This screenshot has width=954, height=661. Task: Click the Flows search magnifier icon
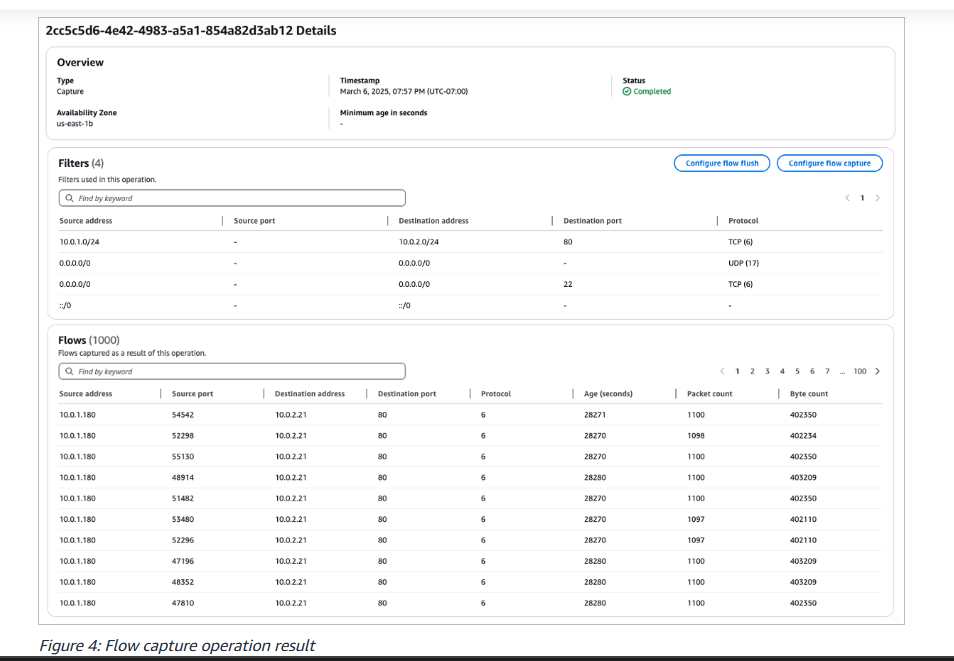click(x=69, y=371)
